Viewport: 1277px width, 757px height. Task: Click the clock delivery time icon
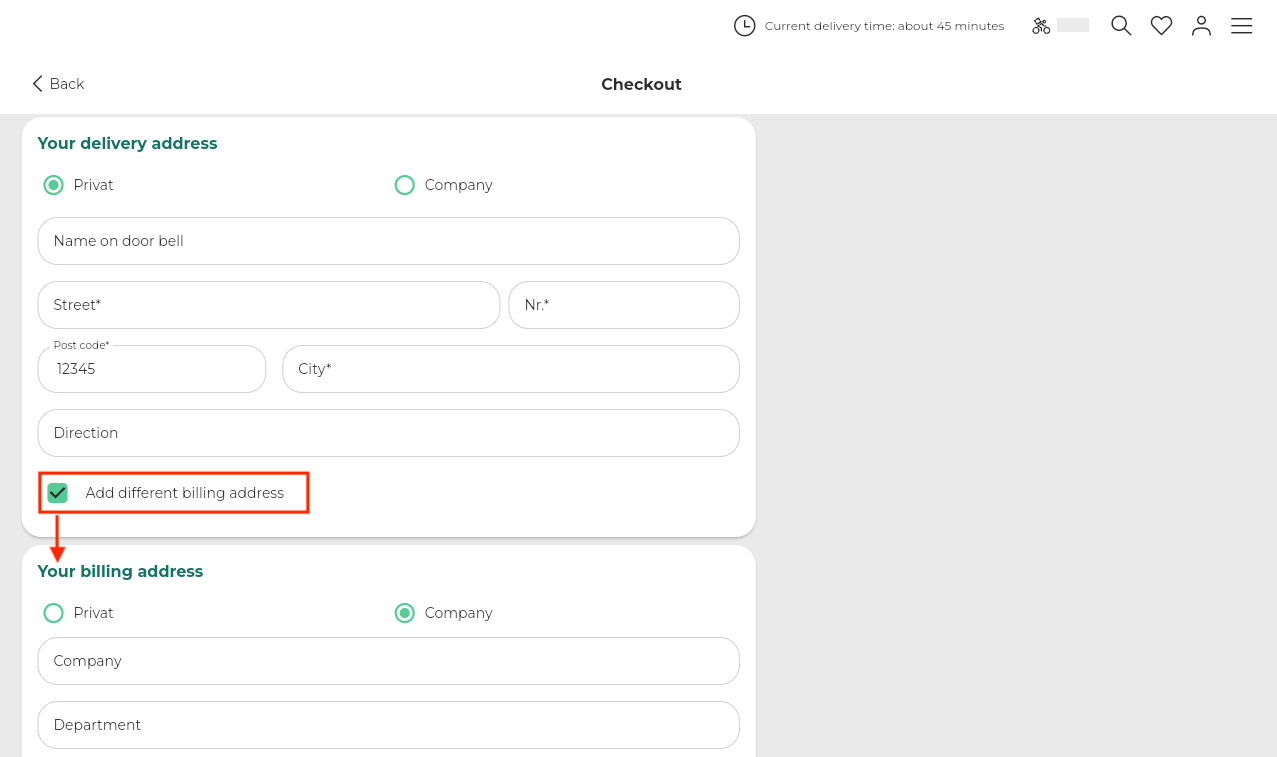click(744, 26)
